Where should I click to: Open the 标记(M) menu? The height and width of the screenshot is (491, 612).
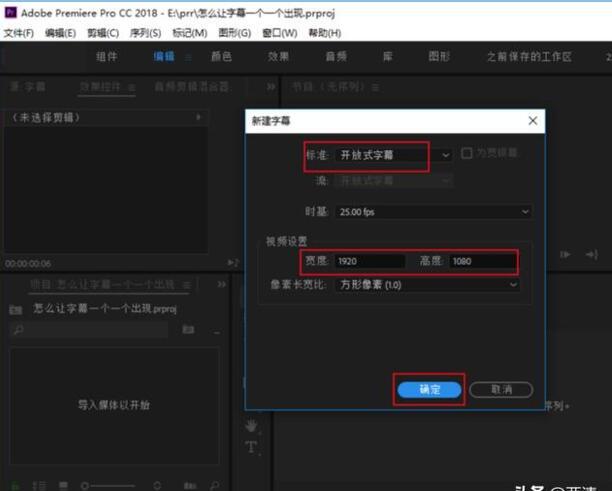pyautogui.click(x=190, y=33)
